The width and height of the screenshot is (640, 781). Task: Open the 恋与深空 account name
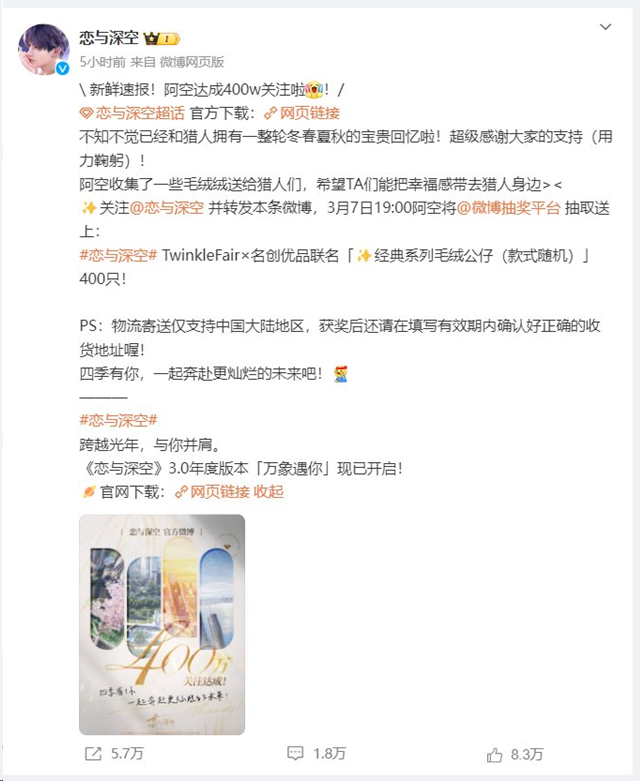click(109, 38)
